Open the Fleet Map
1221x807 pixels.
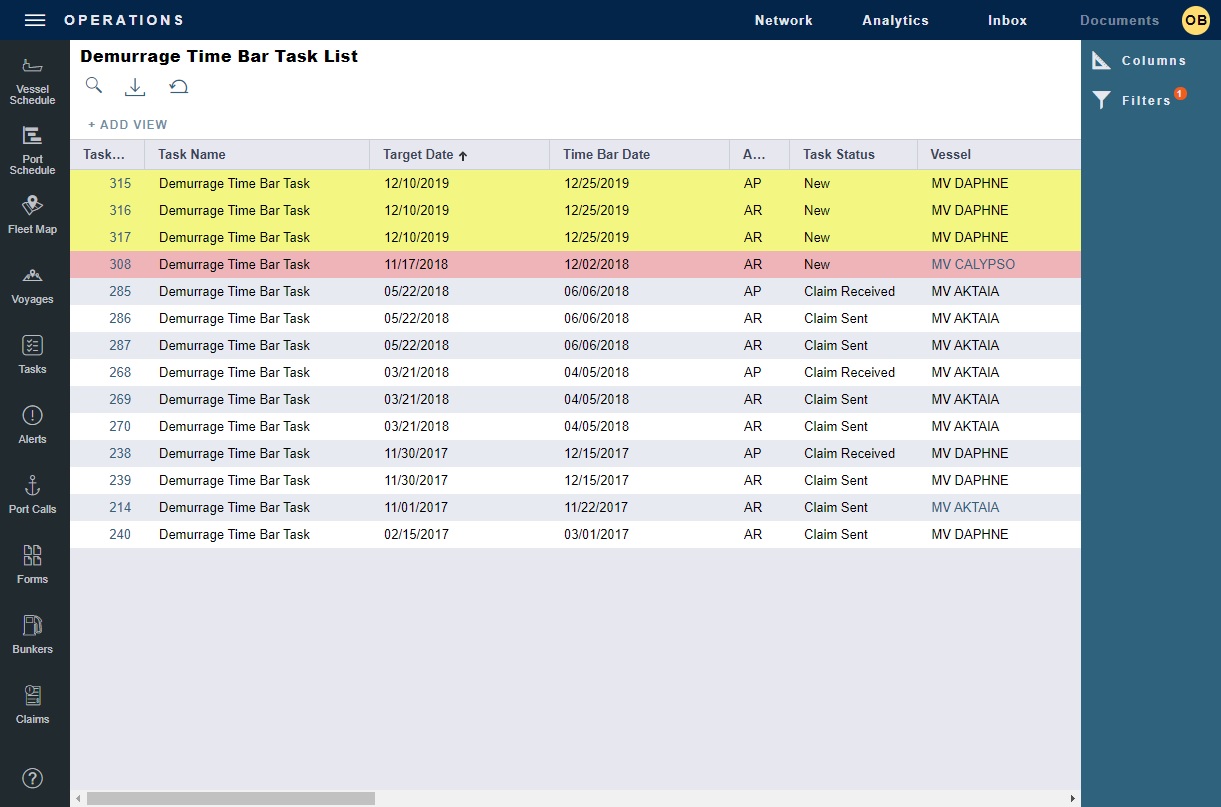tap(33, 213)
